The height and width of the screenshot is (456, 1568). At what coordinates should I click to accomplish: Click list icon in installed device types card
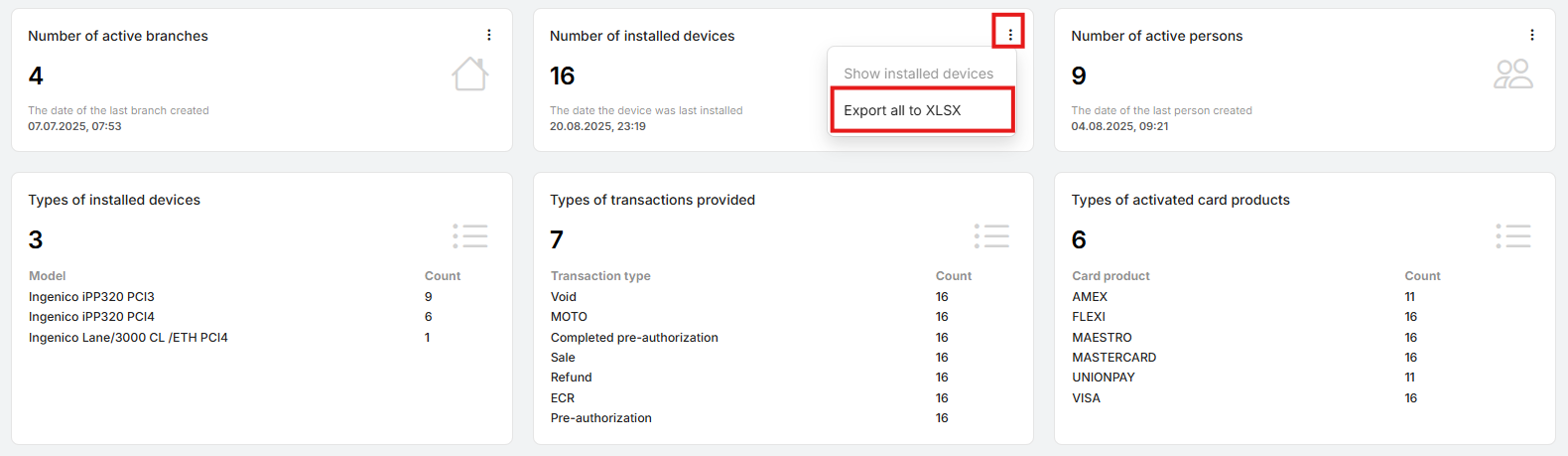[x=470, y=236]
